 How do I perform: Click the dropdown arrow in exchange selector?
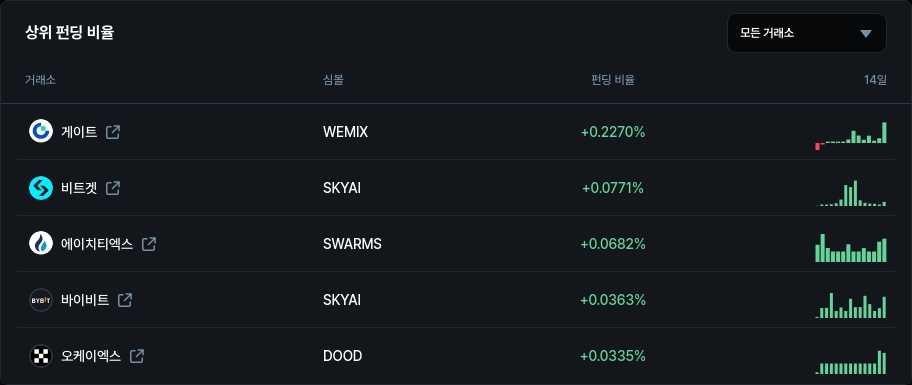(x=866, y=33)
